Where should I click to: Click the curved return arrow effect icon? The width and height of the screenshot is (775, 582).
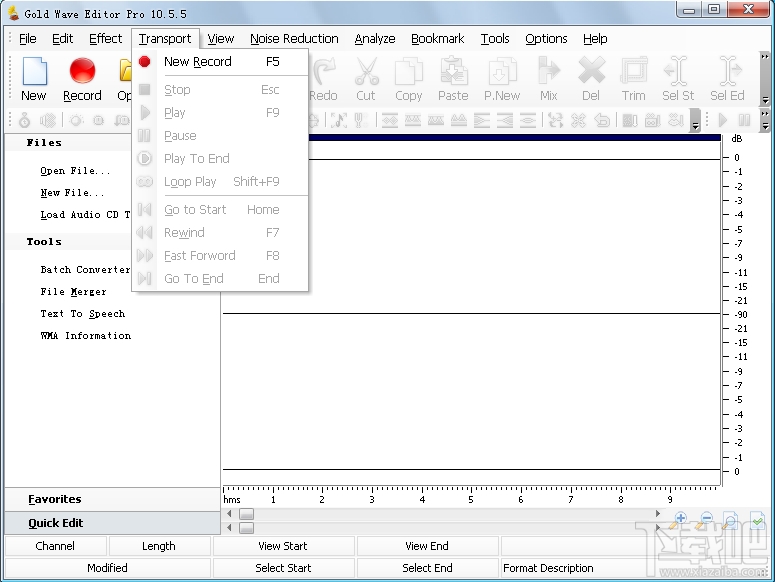pos(602,120)
